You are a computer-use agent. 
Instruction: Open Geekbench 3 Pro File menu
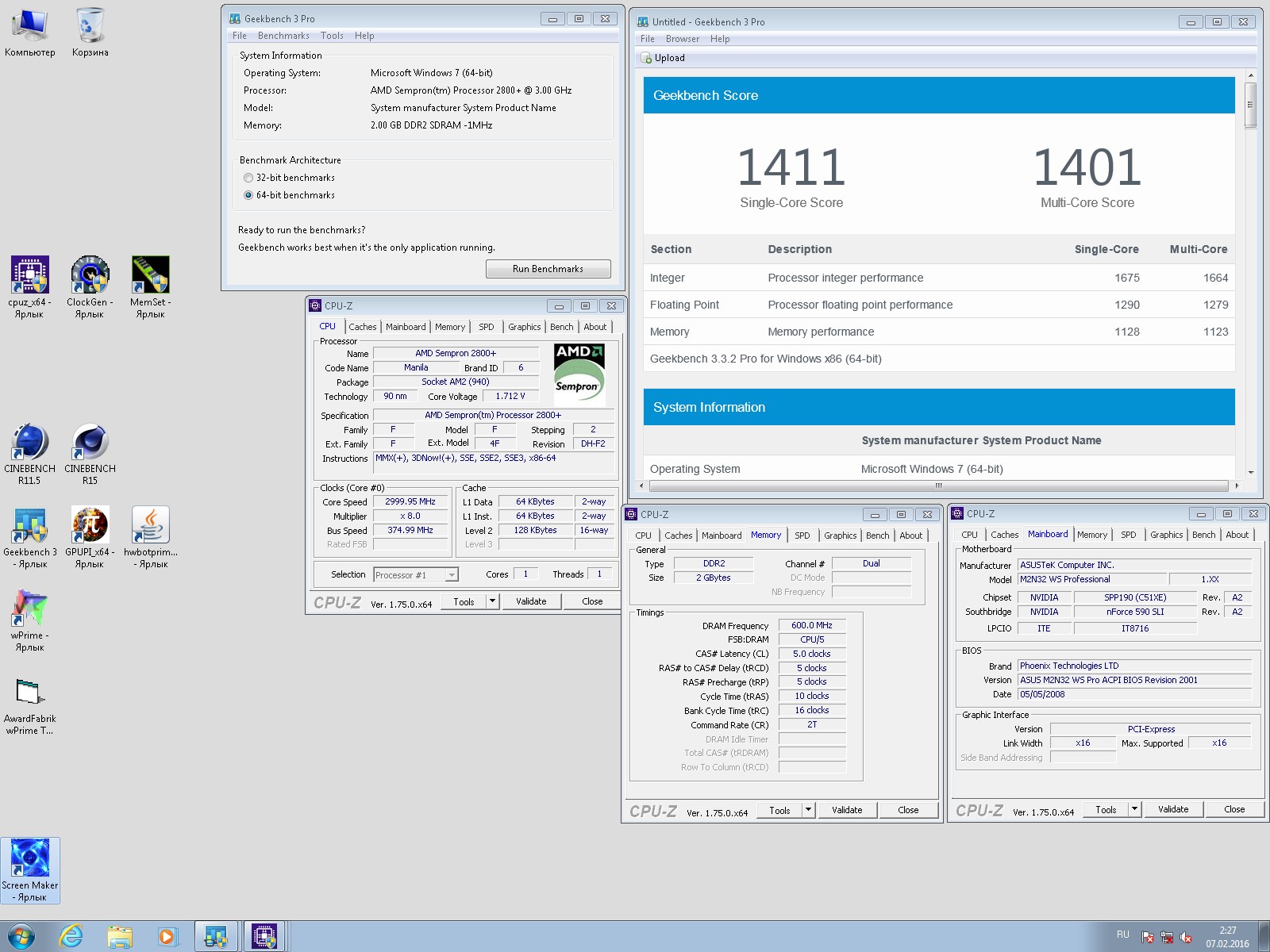240,36
